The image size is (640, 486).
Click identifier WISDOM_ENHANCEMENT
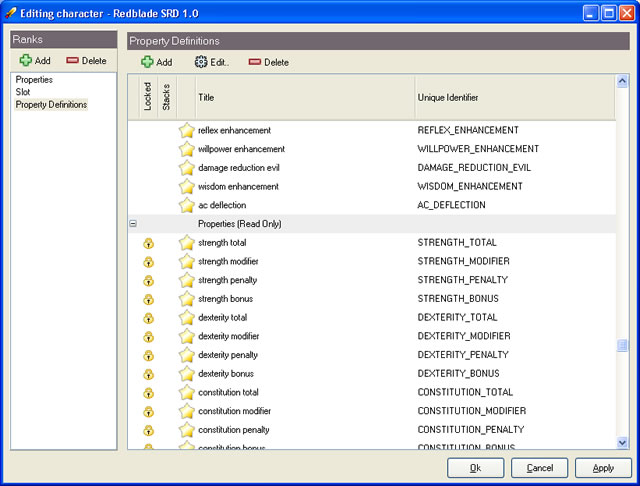(x=470, y=186)
